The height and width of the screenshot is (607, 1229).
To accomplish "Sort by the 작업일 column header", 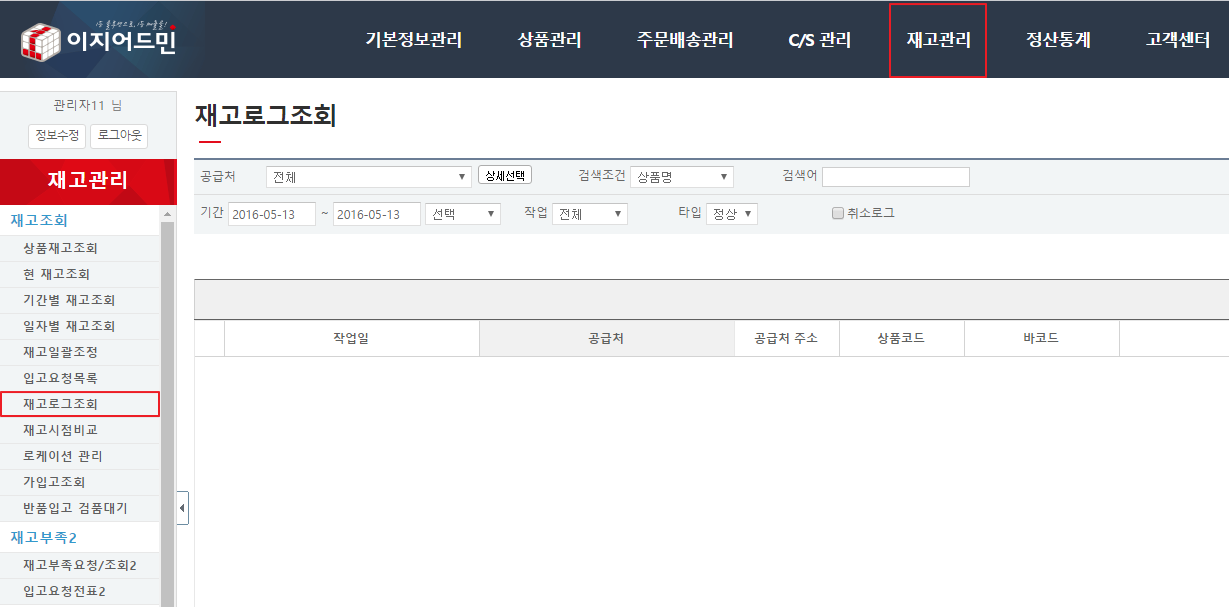I will coord(351,338).
